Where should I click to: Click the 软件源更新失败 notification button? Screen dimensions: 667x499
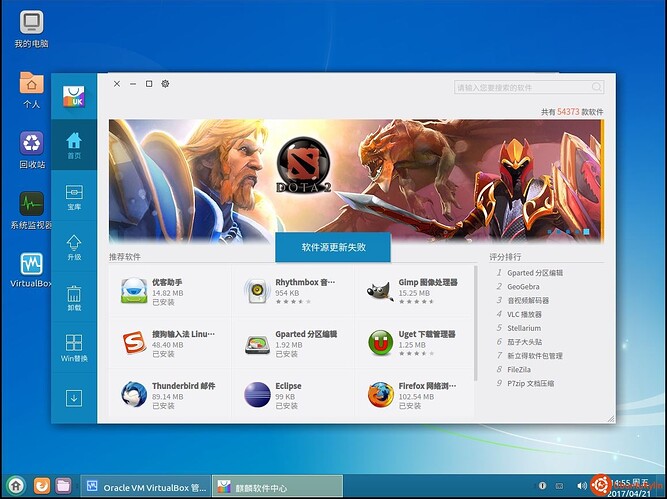[333, 247]
